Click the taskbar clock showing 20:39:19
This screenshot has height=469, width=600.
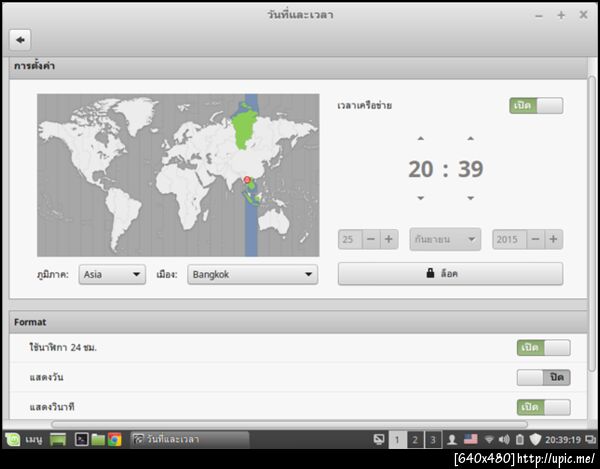point(563,440)
